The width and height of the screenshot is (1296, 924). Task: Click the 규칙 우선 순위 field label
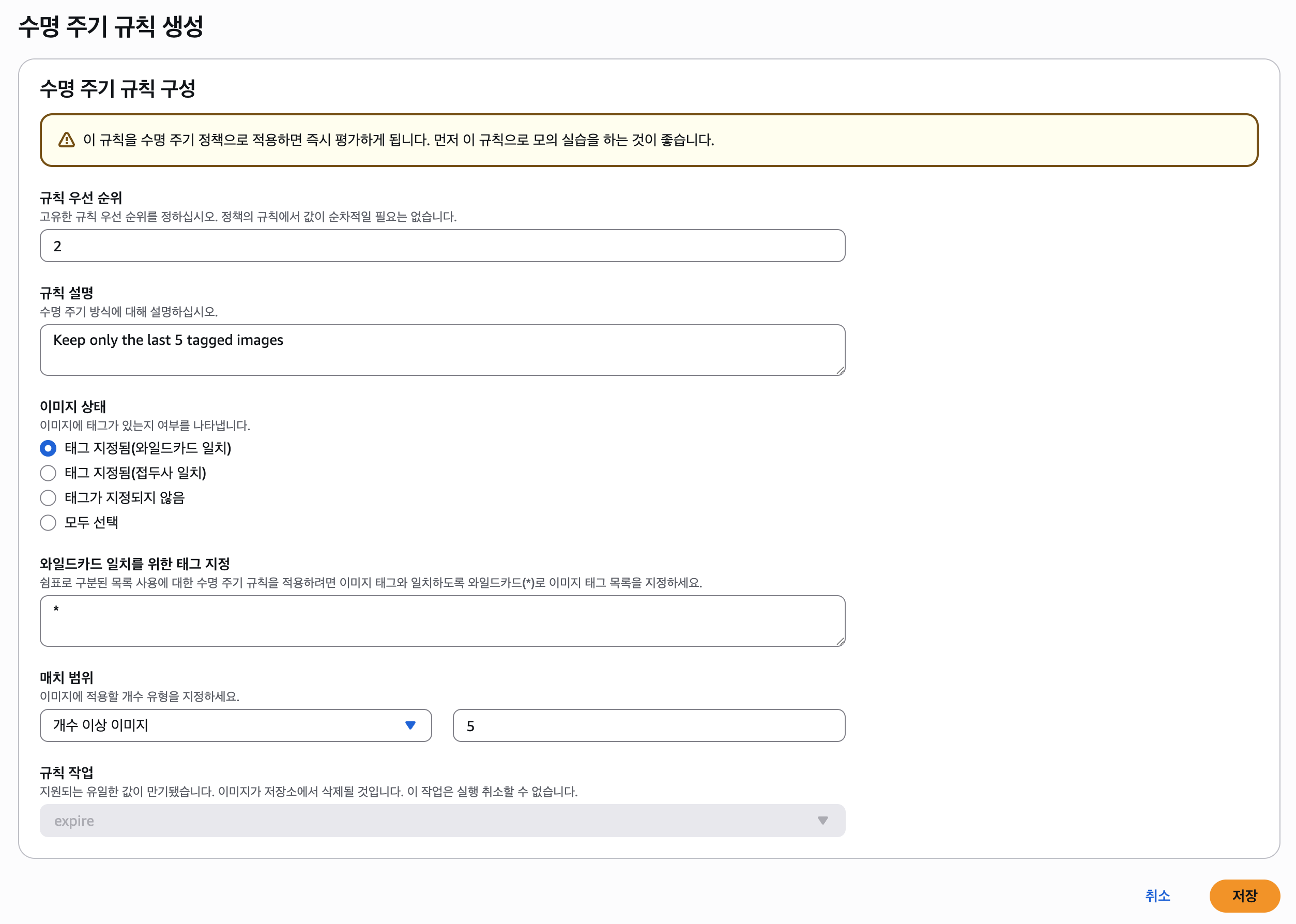pyautogui.click(x=81, y=198)
